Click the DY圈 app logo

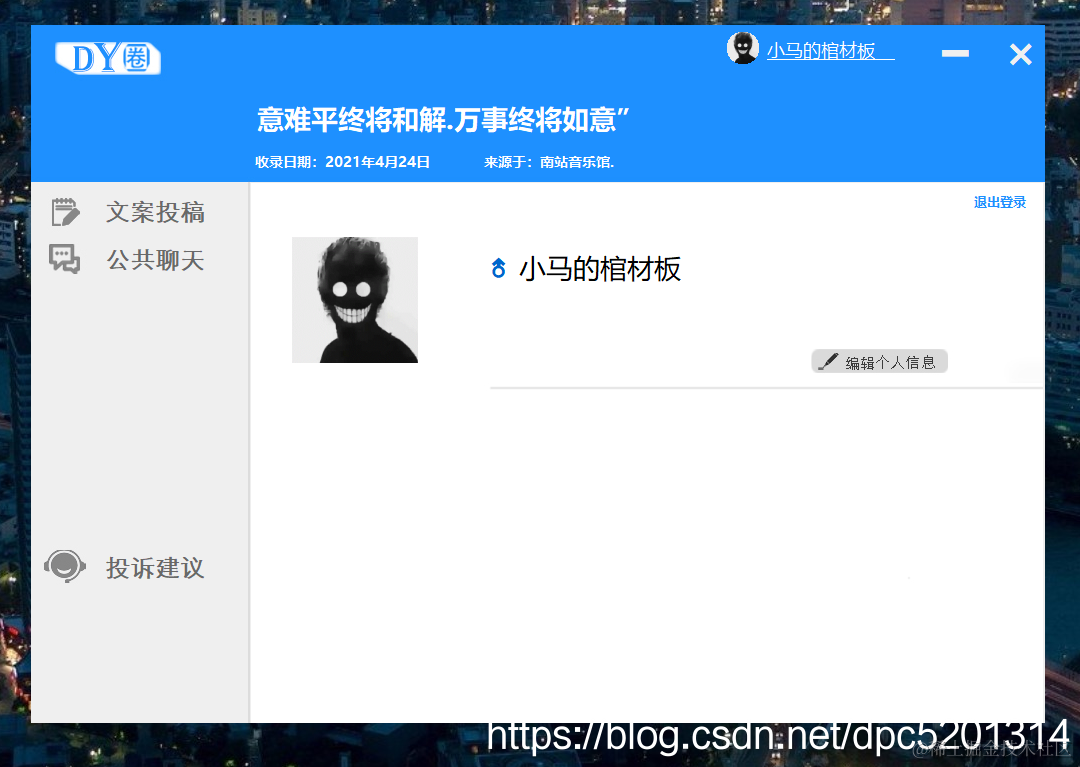(x=107, y=57)
